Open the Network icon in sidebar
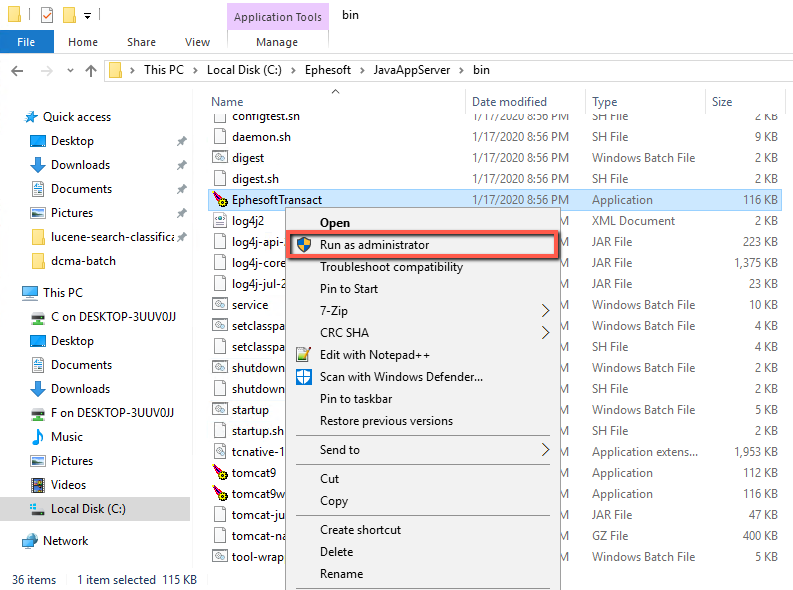793x590 pixels. tap(30, 541)
